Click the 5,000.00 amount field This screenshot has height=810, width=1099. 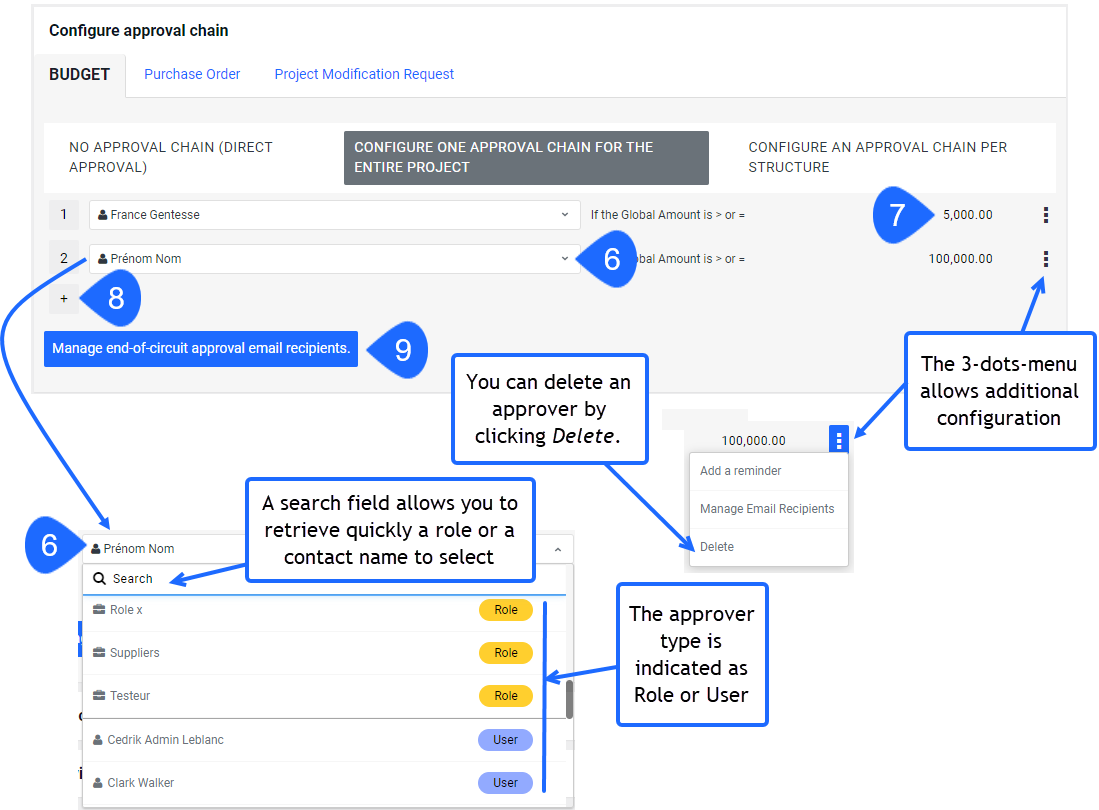967,214
